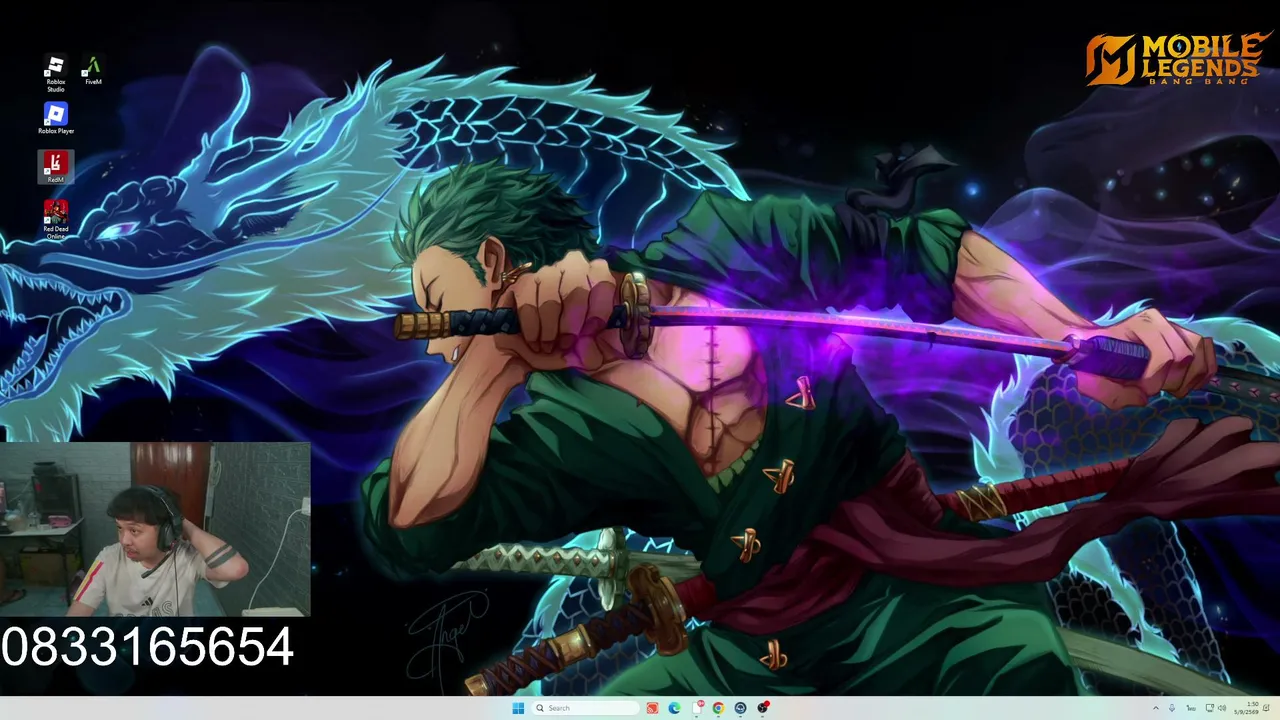Open the Windows Start menu

(518, 708)
